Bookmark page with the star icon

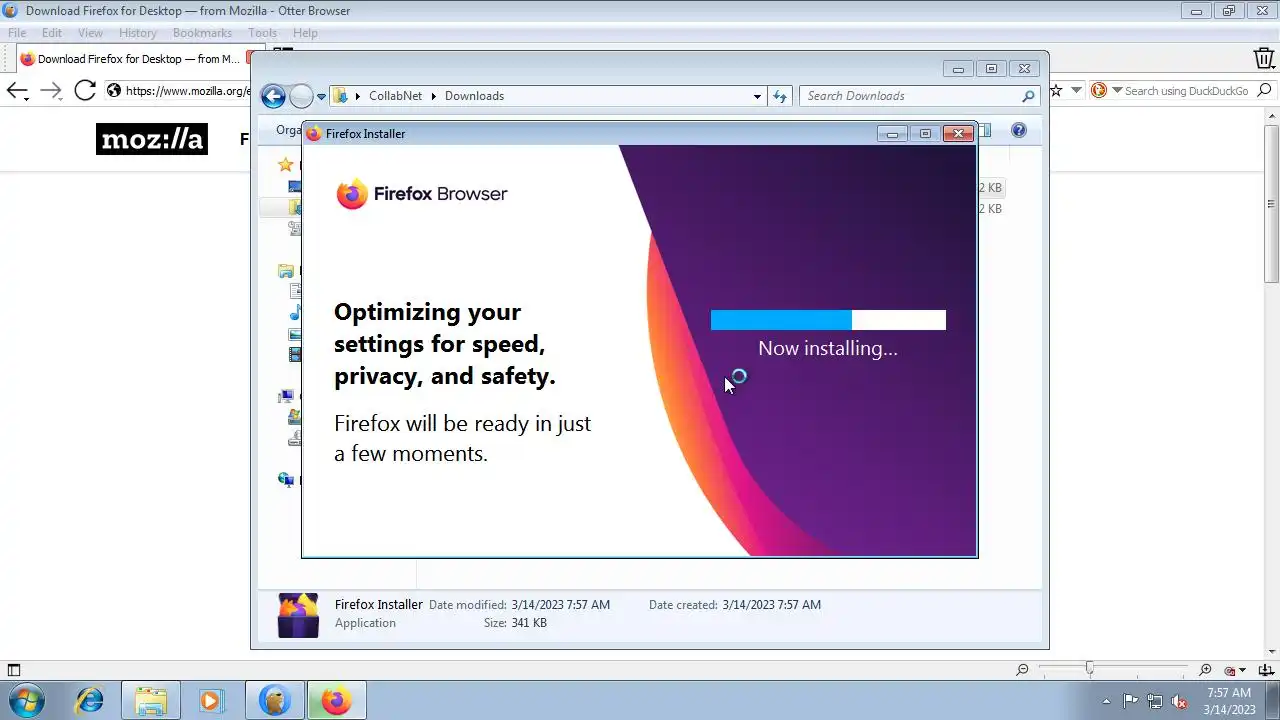(1056, 90)
